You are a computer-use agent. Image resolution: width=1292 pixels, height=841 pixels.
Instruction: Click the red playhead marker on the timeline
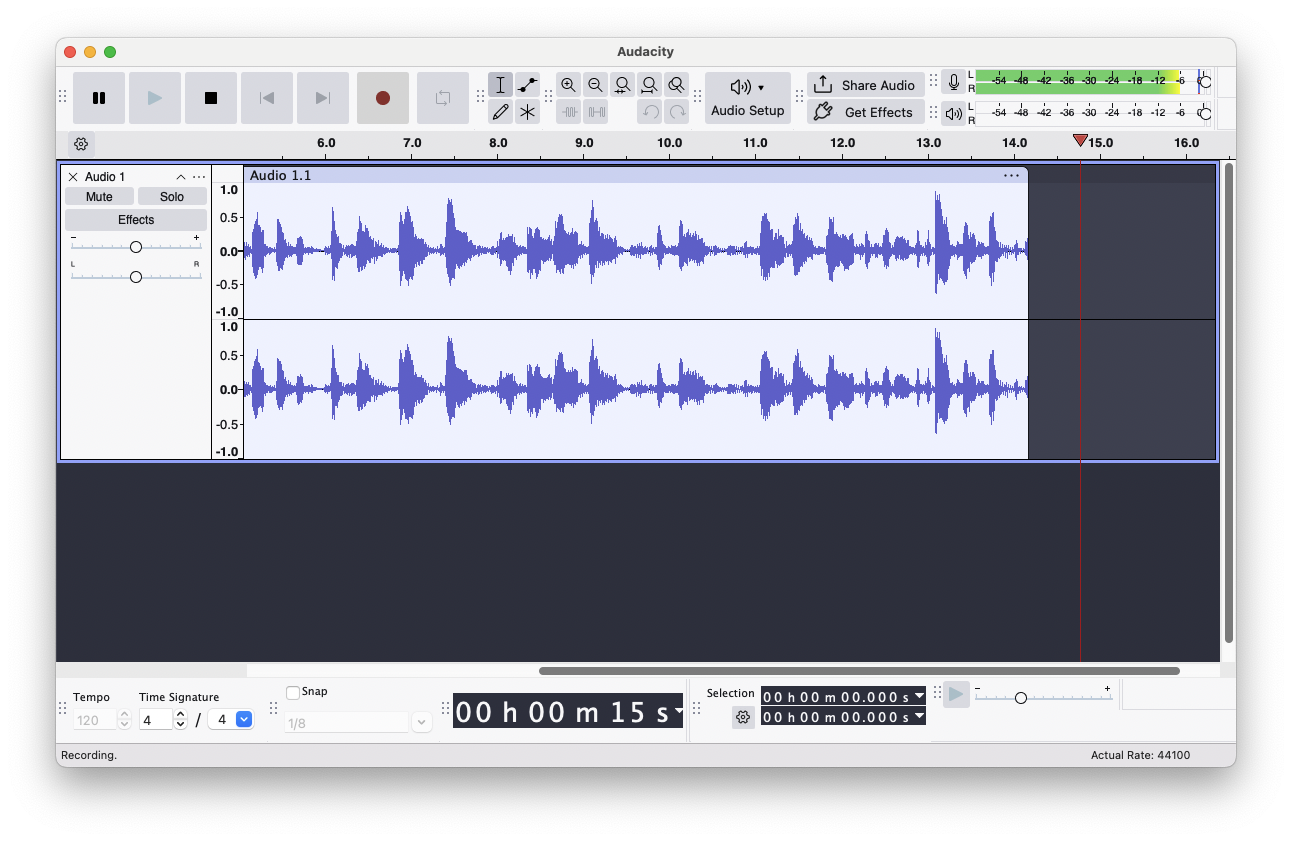coord(1080,140)
